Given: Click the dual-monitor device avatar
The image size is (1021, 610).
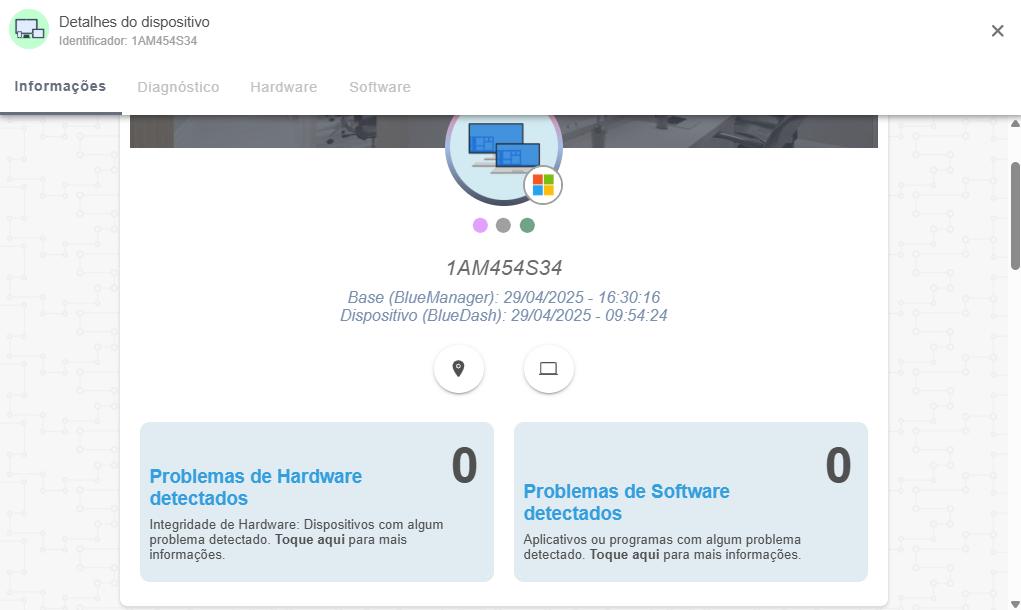Looking at the screenshot, I should [503, 148].
